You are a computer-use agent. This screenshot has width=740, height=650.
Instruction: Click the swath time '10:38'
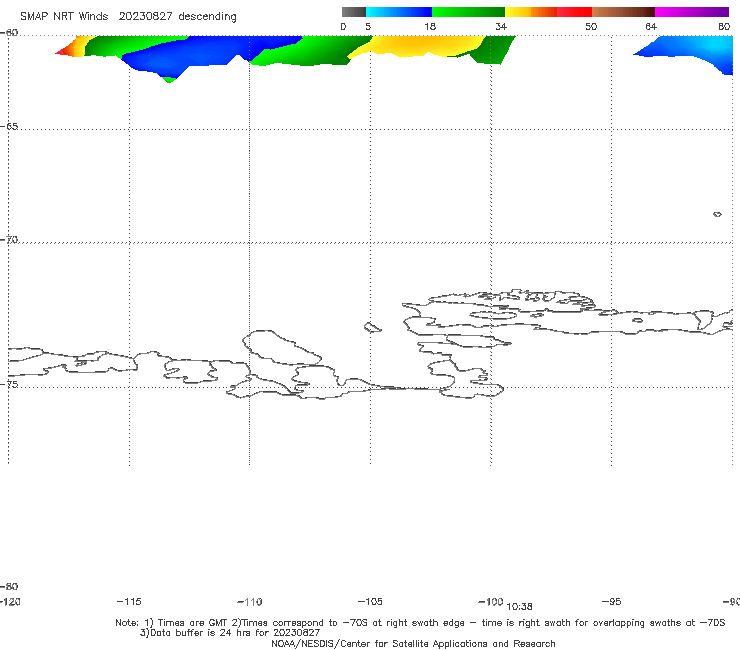[x=519, y=607]
